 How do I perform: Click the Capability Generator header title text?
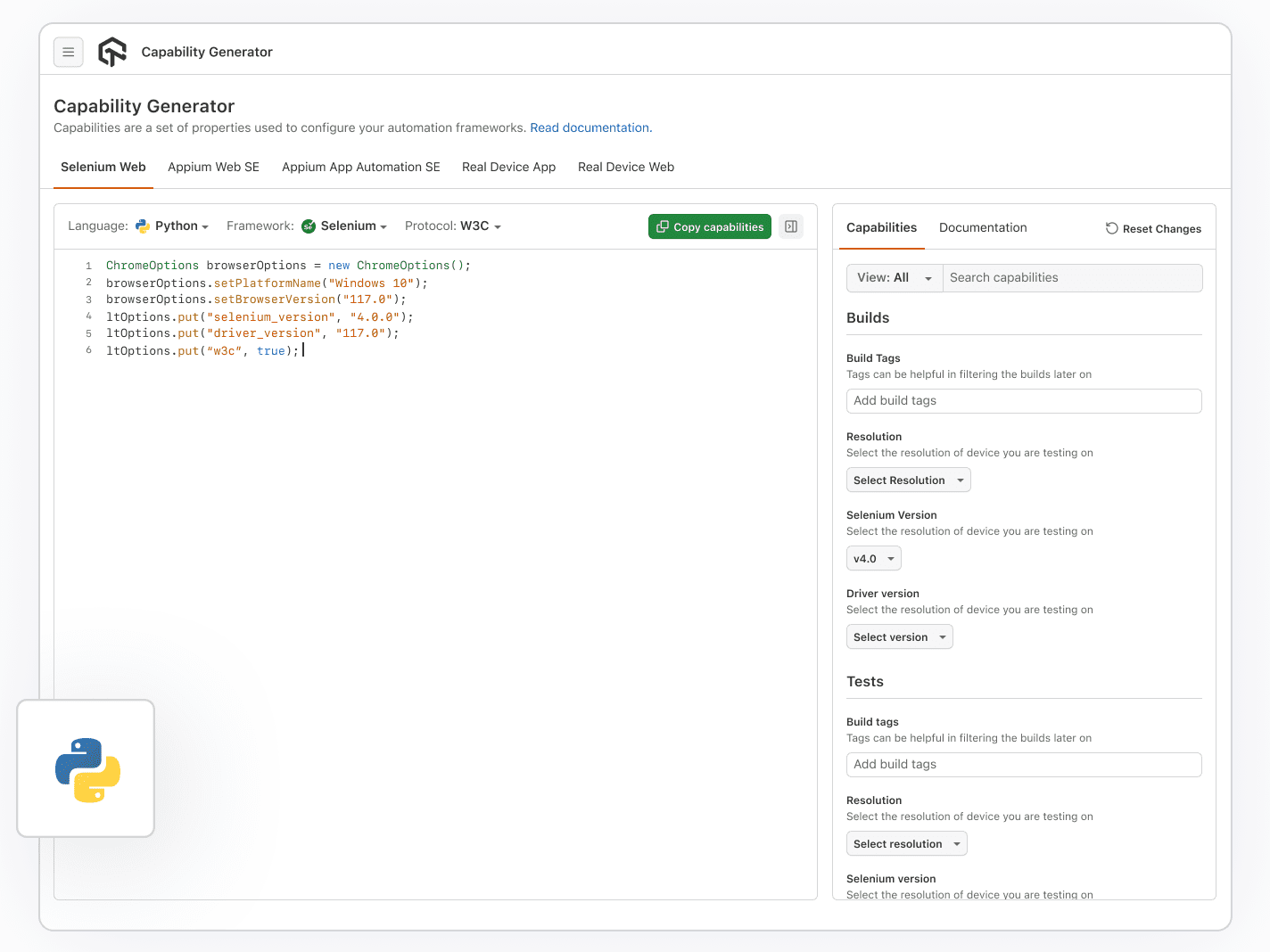207,52
